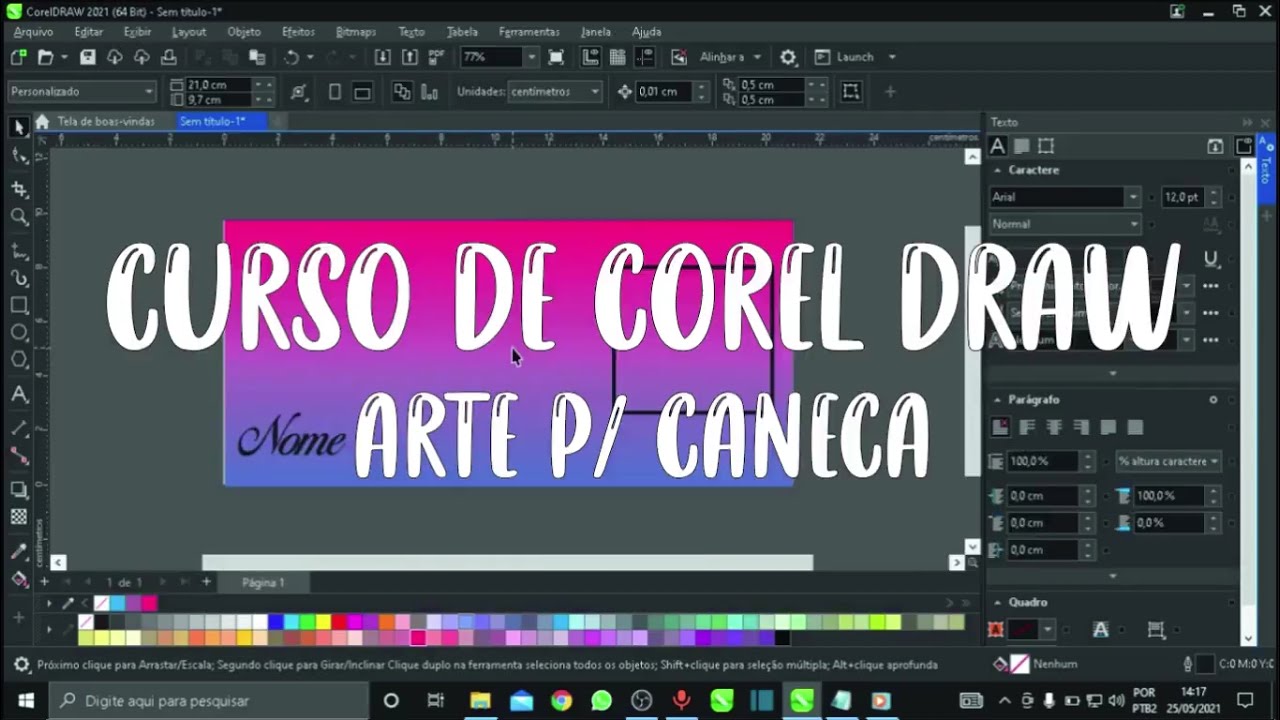Toggle show rulers button
Image resolution: width=1280 pixels, height=720 pixels.
[x=590, y=57]
